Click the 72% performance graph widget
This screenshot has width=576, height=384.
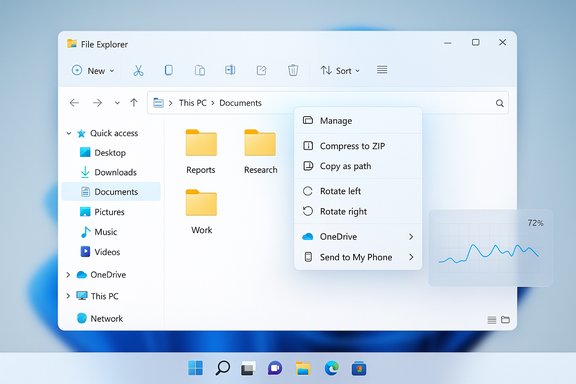(x=491, y=248)
